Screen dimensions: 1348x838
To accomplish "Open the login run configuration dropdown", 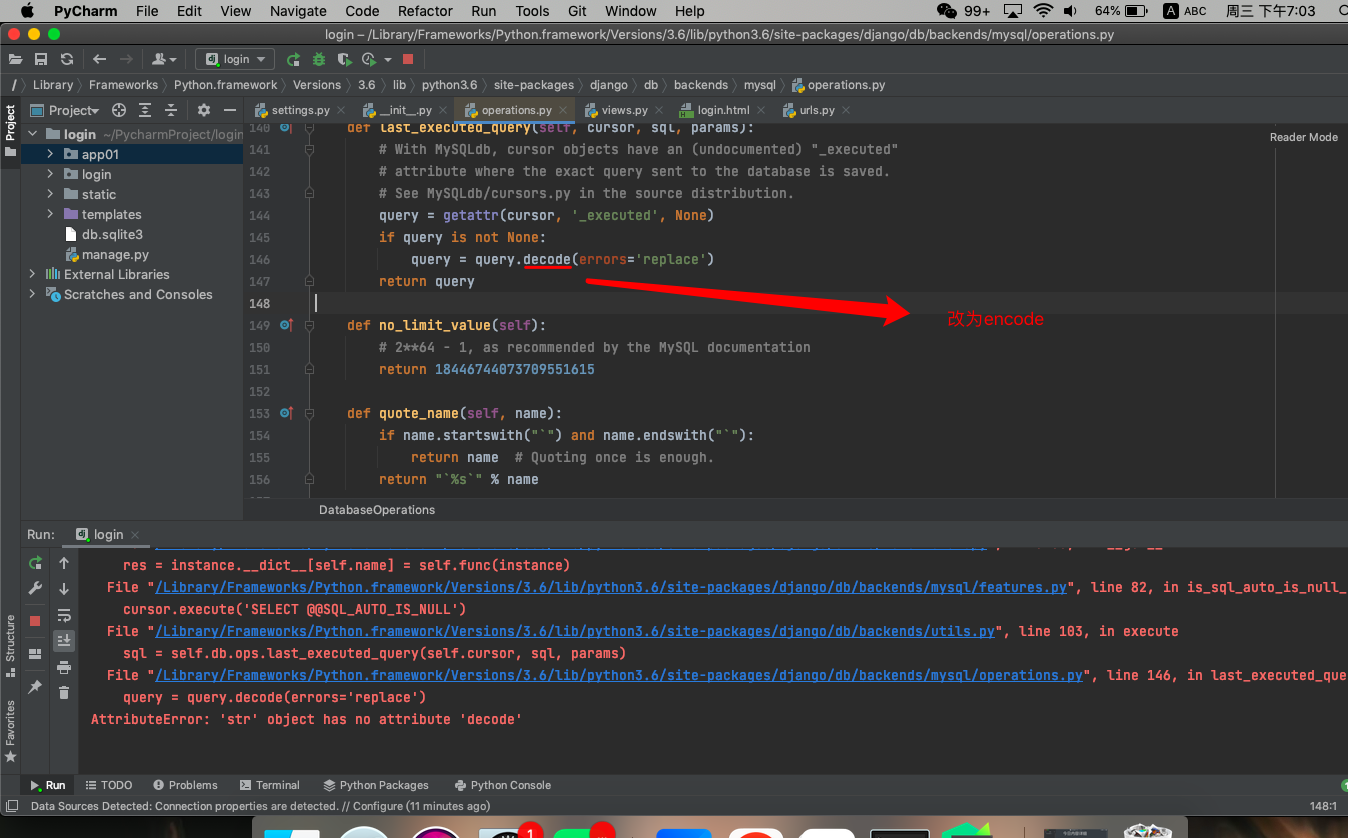I will tap(235, 59).
